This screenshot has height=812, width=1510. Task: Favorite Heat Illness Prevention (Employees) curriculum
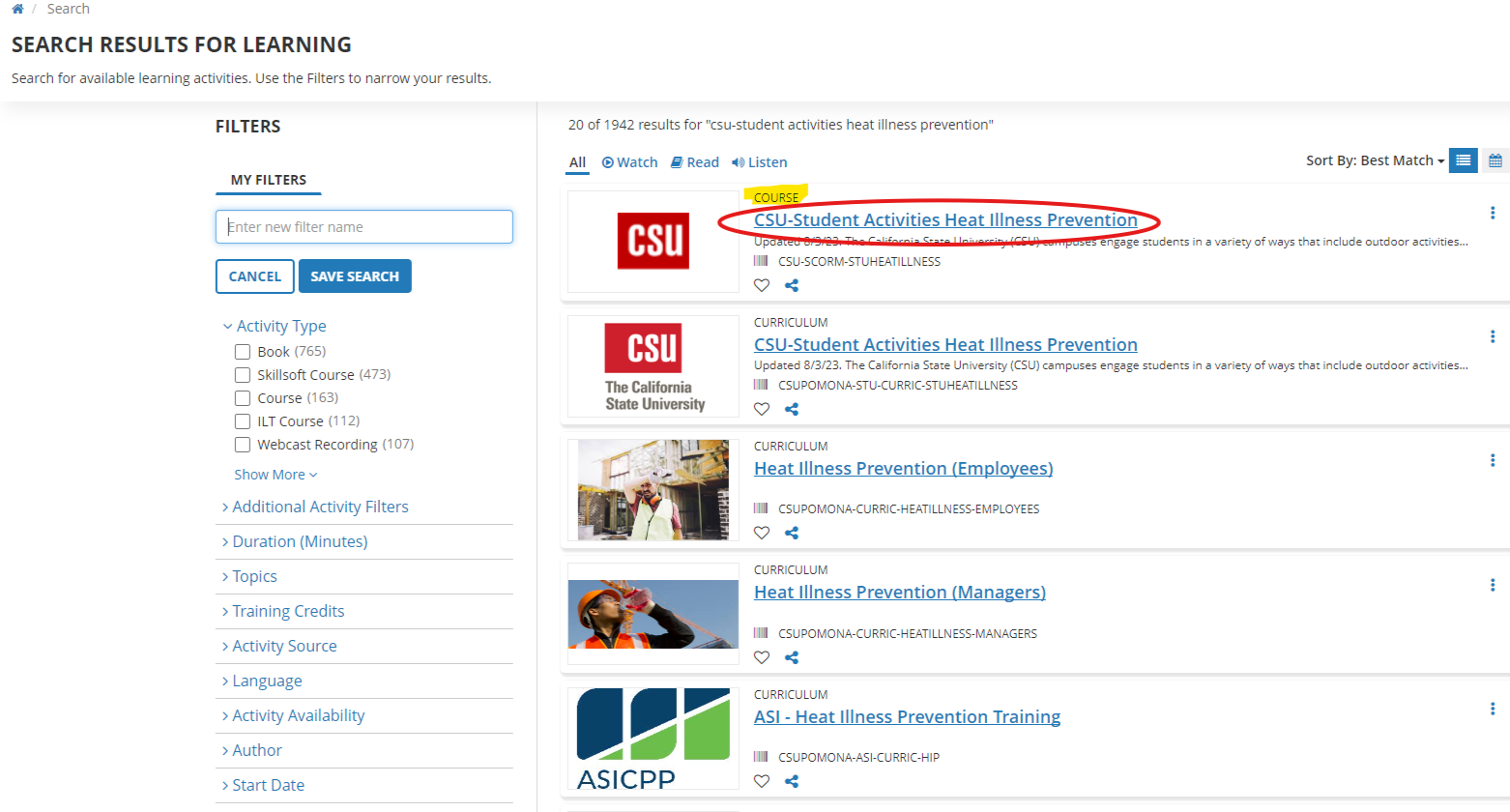[762, 533]
